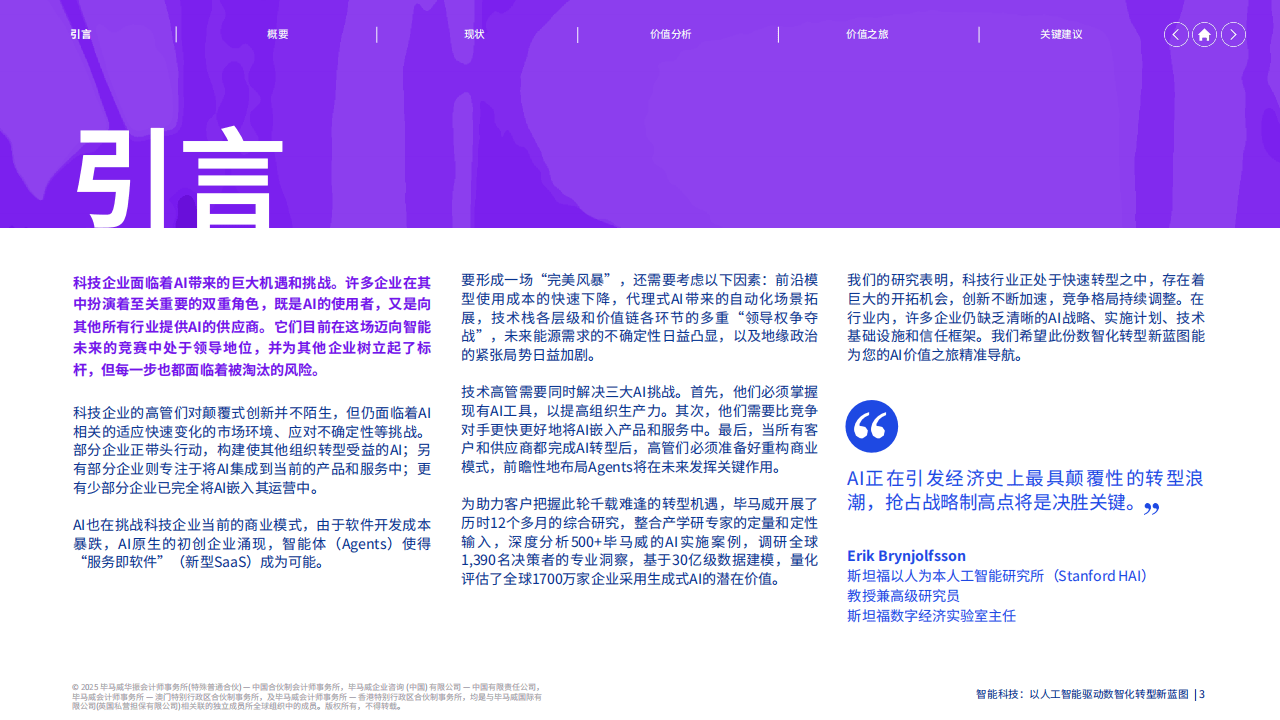Screen dimensions: 1280x720
Task: Click the home icon in navigation
Action: coord(1204,35)
